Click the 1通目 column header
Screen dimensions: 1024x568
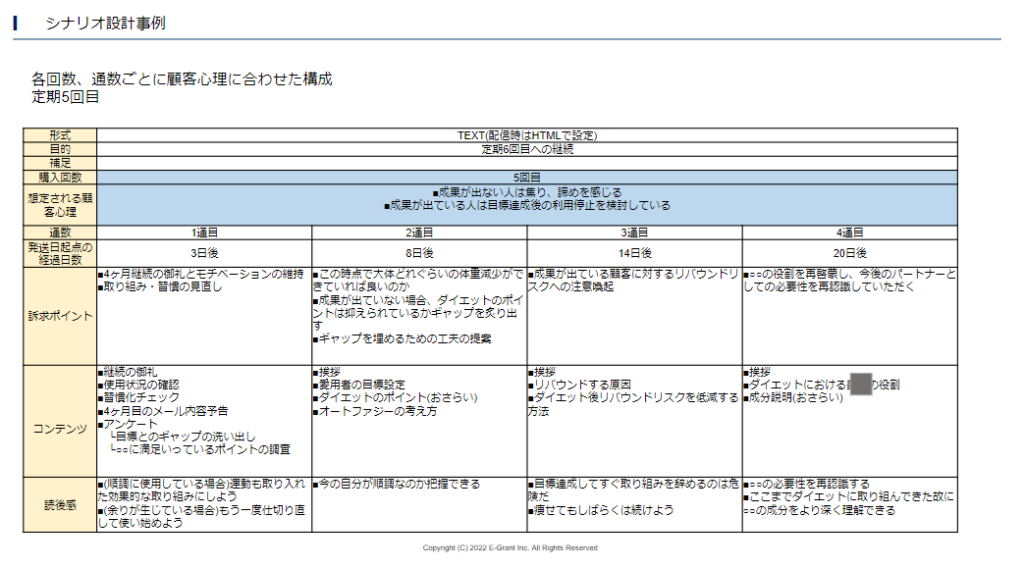[x=204, y=233]
